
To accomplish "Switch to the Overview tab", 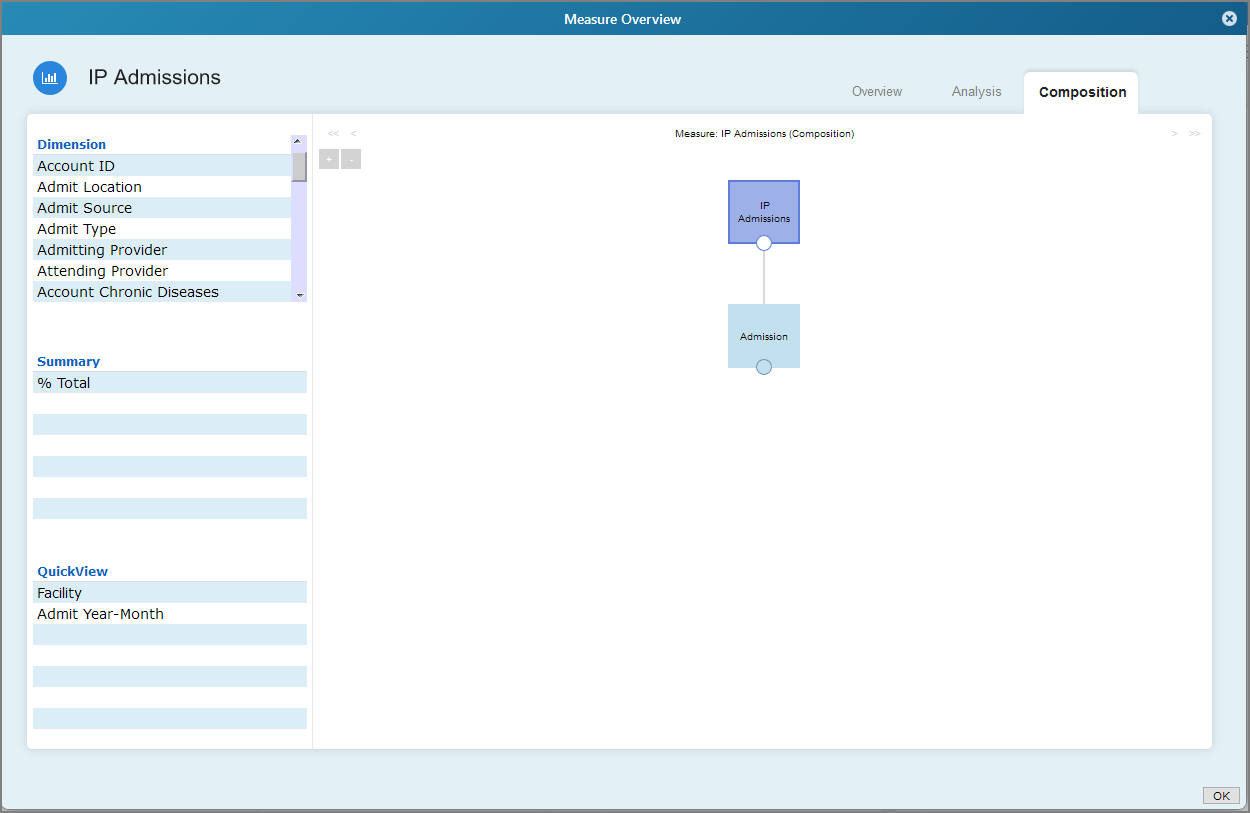I will [876, 92].
